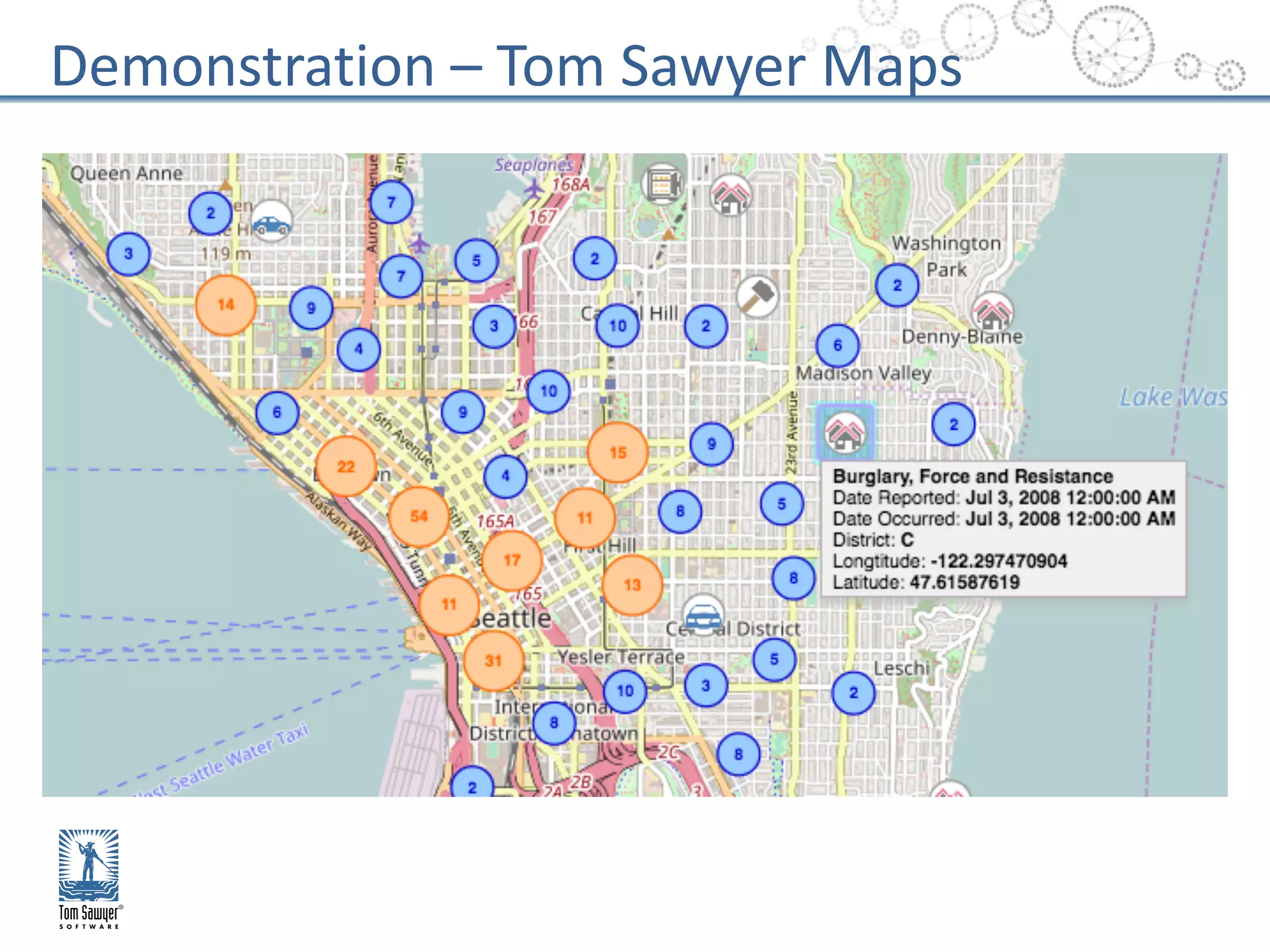Open blue cluster 2 next to Leschi label

click(853, 693)
